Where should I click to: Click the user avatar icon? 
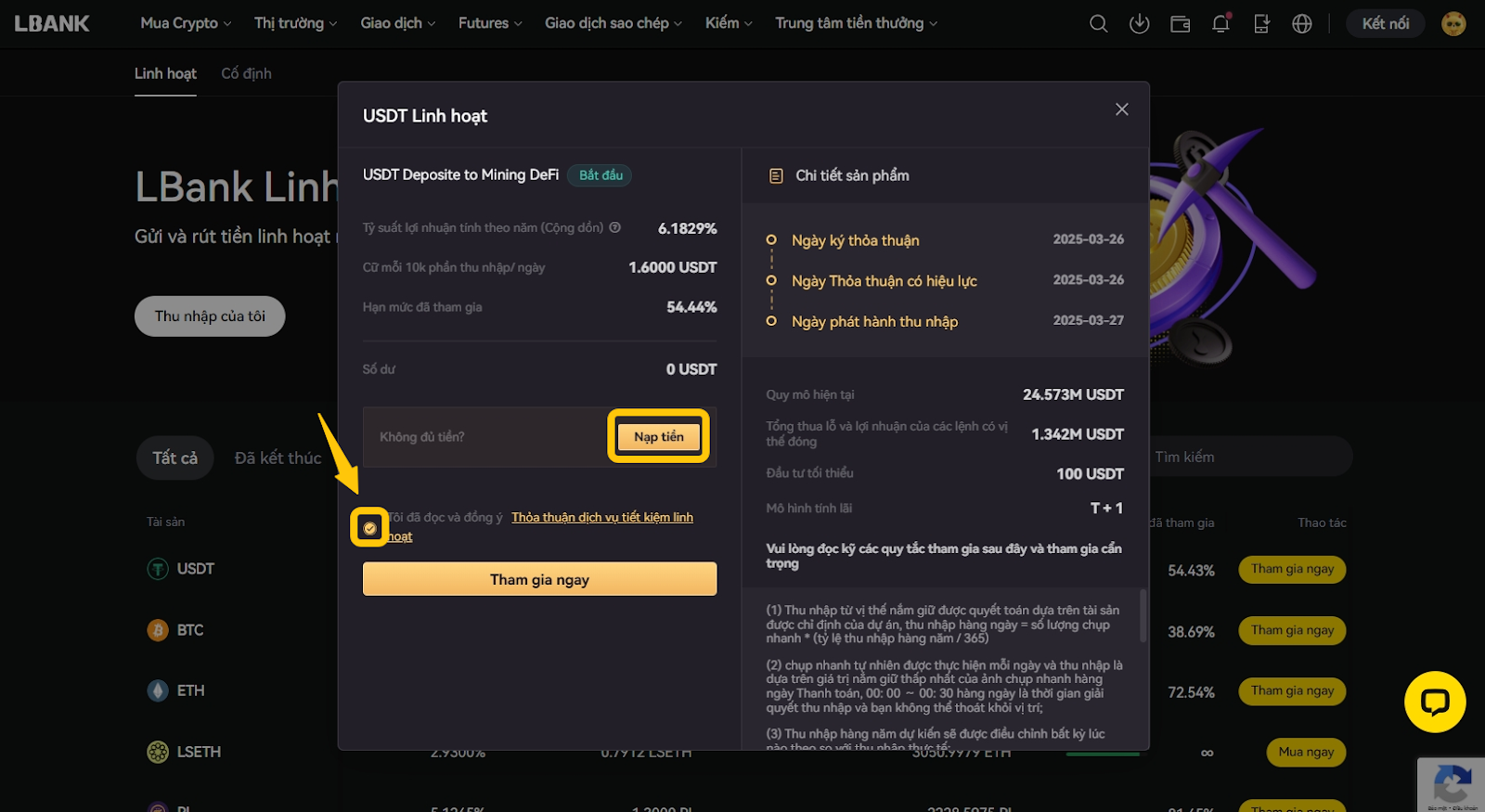(1453, 23)
